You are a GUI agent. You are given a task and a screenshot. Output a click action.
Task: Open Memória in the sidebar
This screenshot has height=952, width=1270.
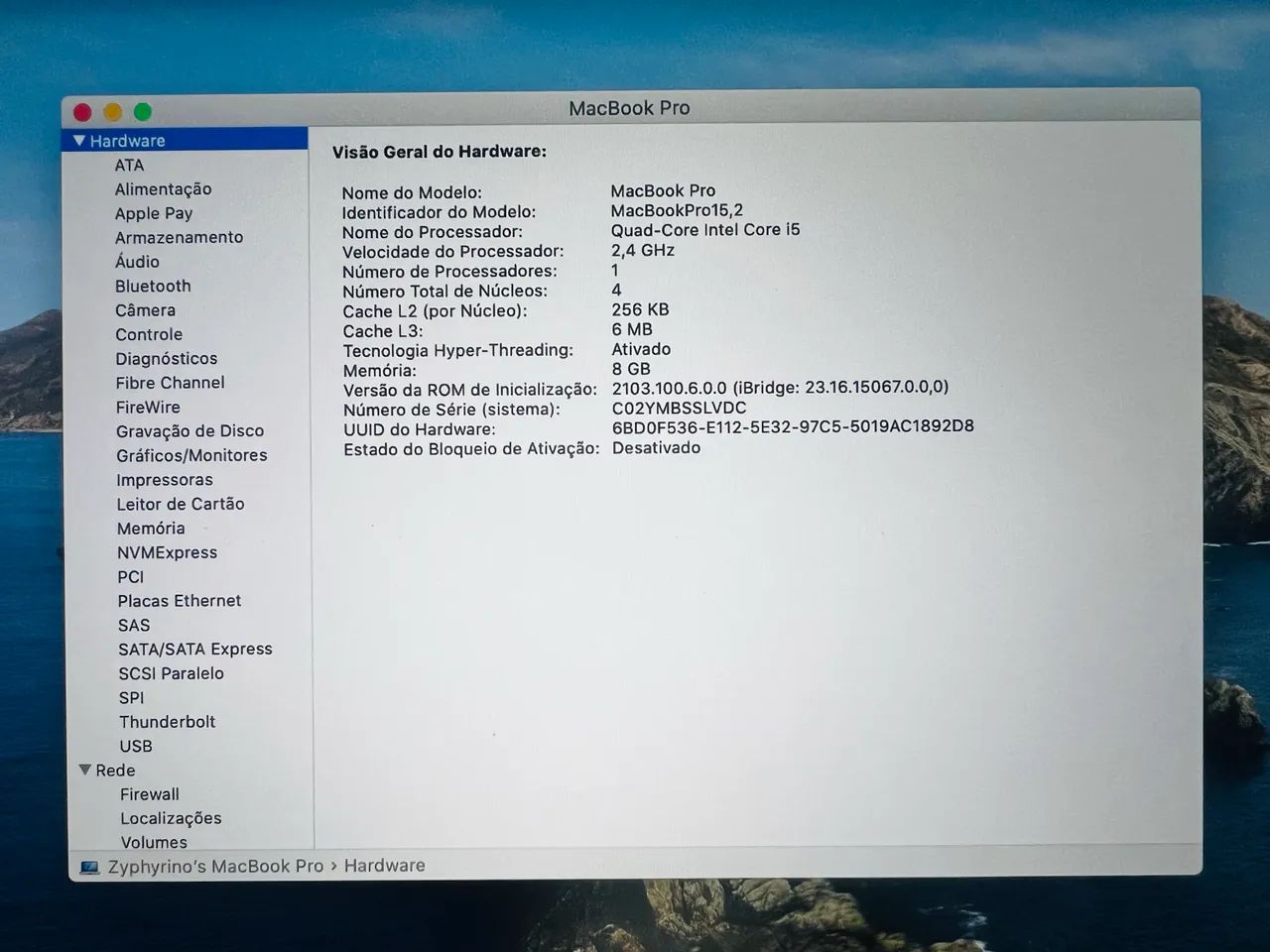tap(151, 528)
